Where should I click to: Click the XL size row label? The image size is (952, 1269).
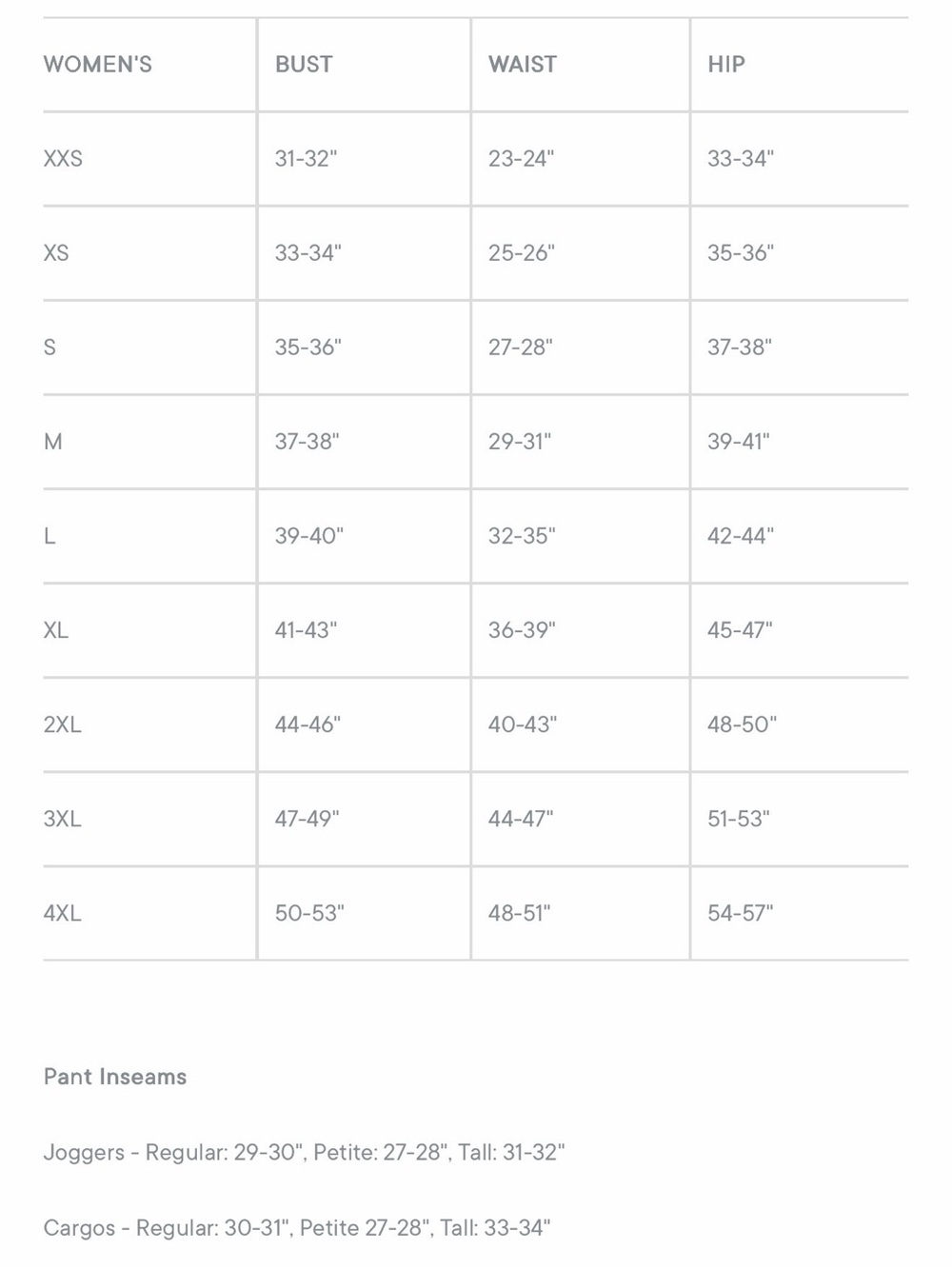pyautogui.click(x=56, y=630)
